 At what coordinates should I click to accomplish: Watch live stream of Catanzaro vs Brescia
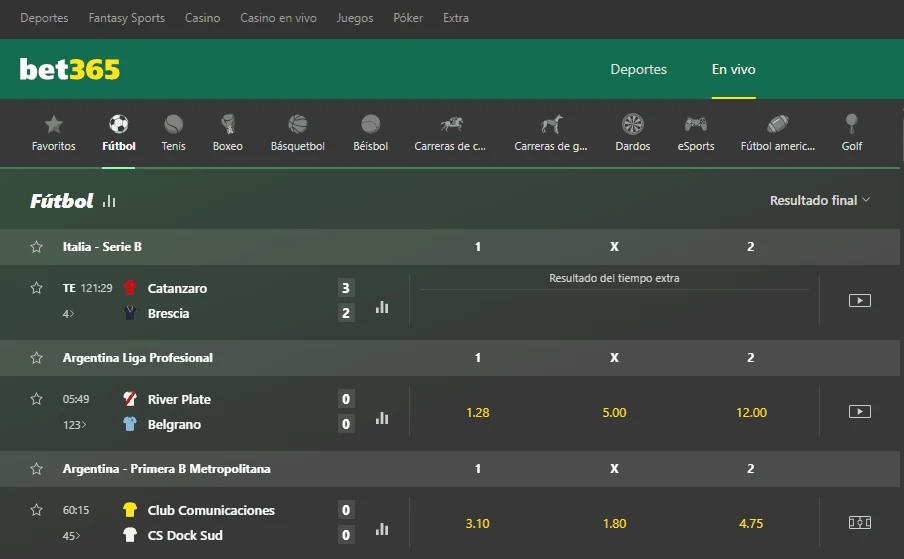coord(860,300)
